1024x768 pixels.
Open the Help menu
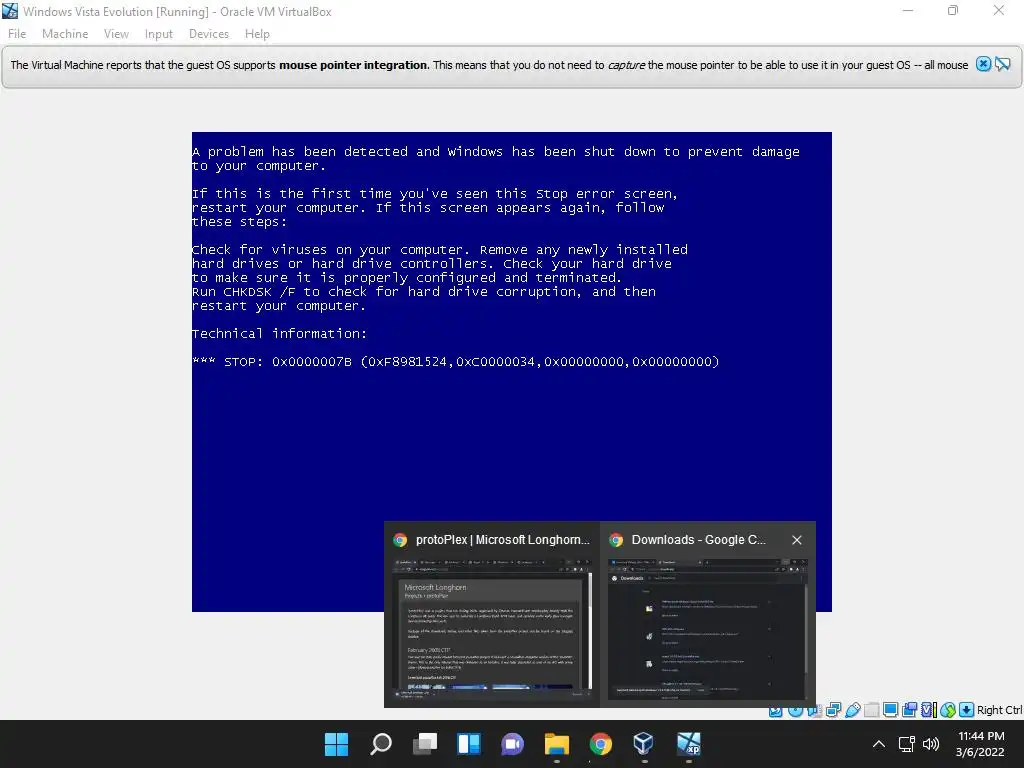257,34
